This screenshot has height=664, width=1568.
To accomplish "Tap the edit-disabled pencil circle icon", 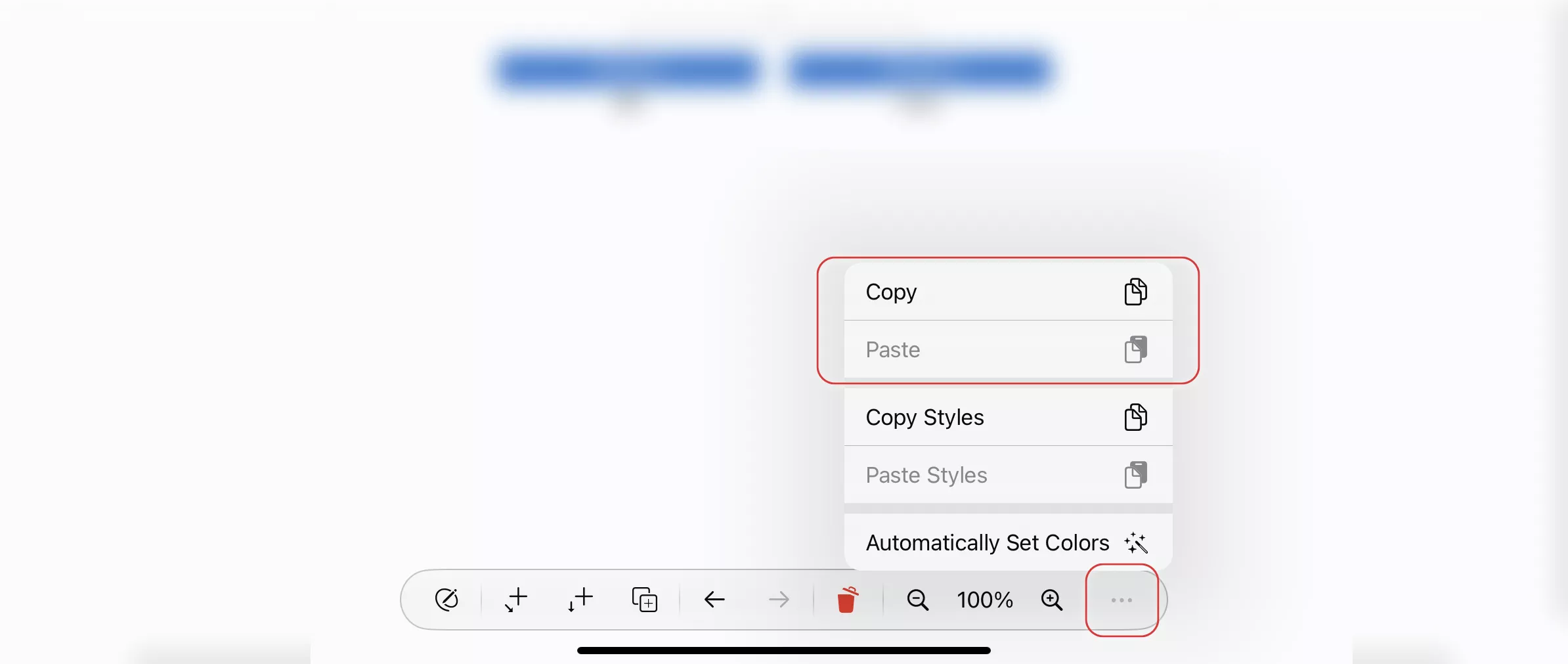I will (446, 600).
